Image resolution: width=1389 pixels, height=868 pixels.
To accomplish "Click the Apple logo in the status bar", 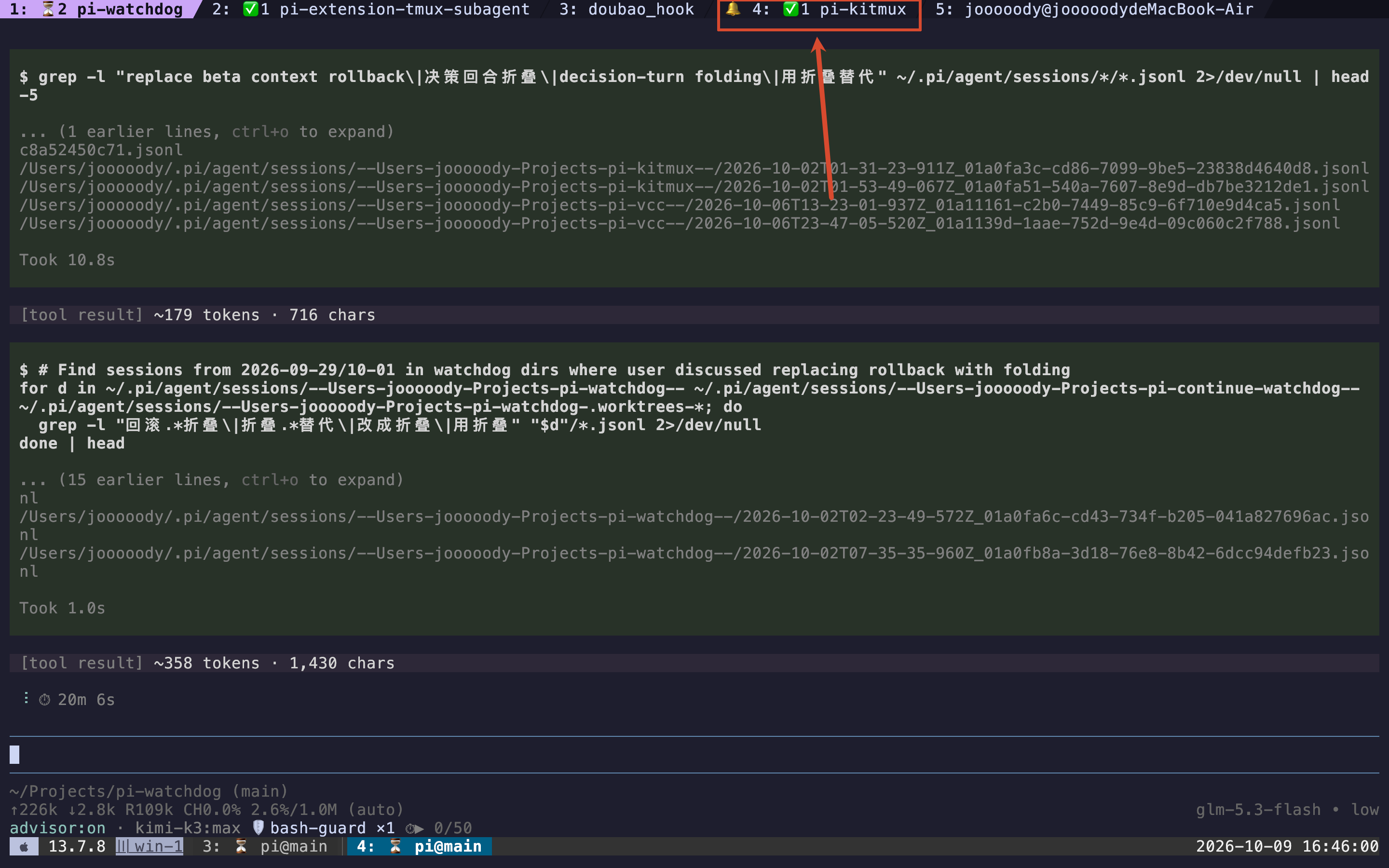I will tap(24, 846).
